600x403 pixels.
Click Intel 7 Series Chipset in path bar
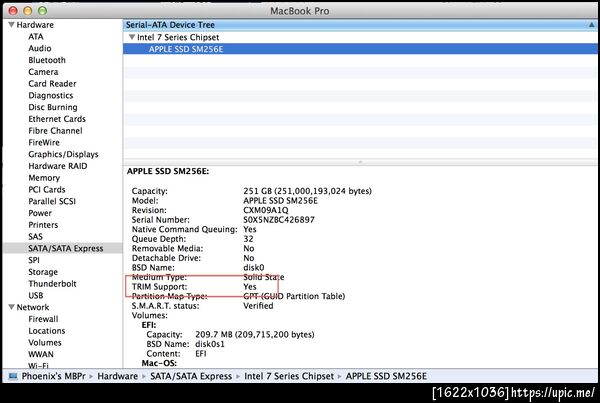(289, 376)
